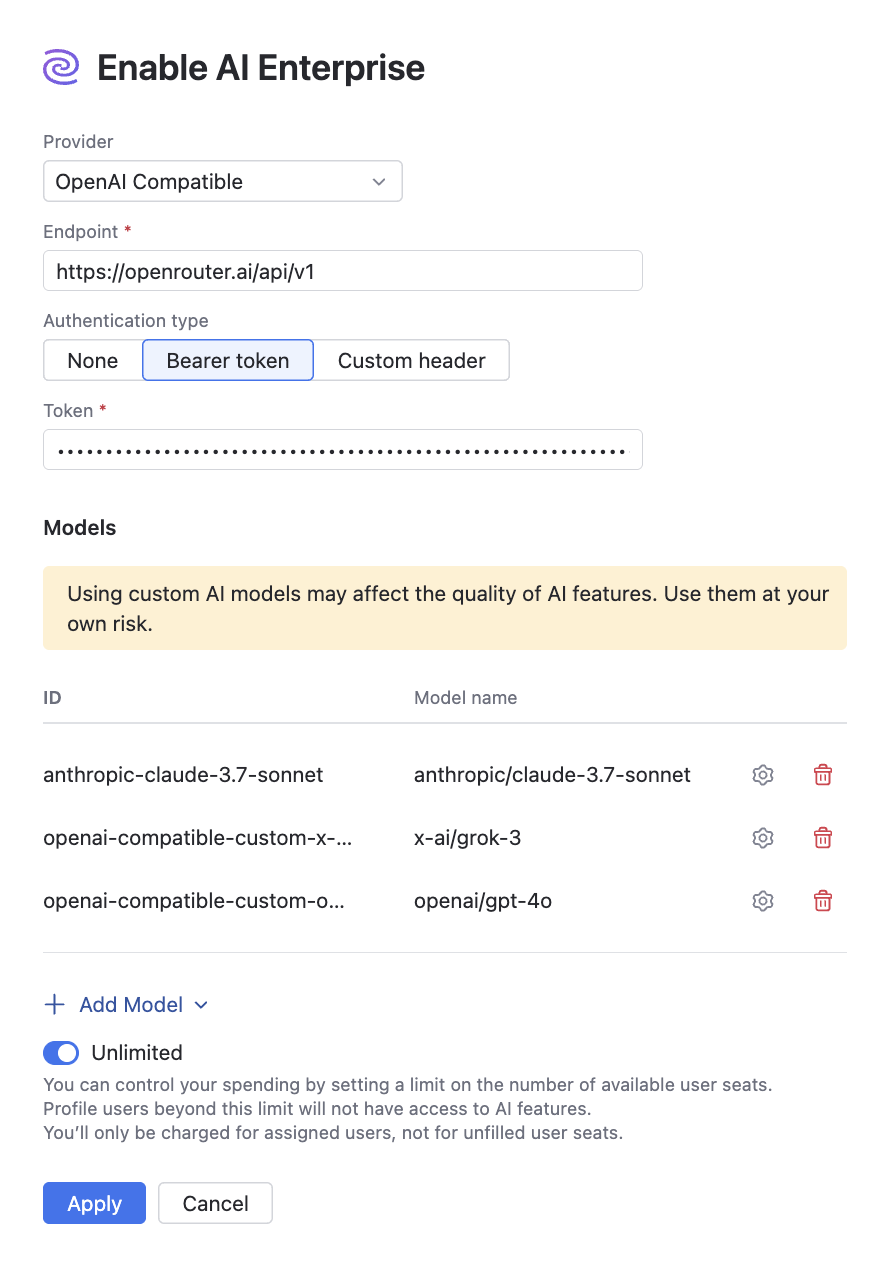Disable the Unlimited toggle

point(60,1052)
